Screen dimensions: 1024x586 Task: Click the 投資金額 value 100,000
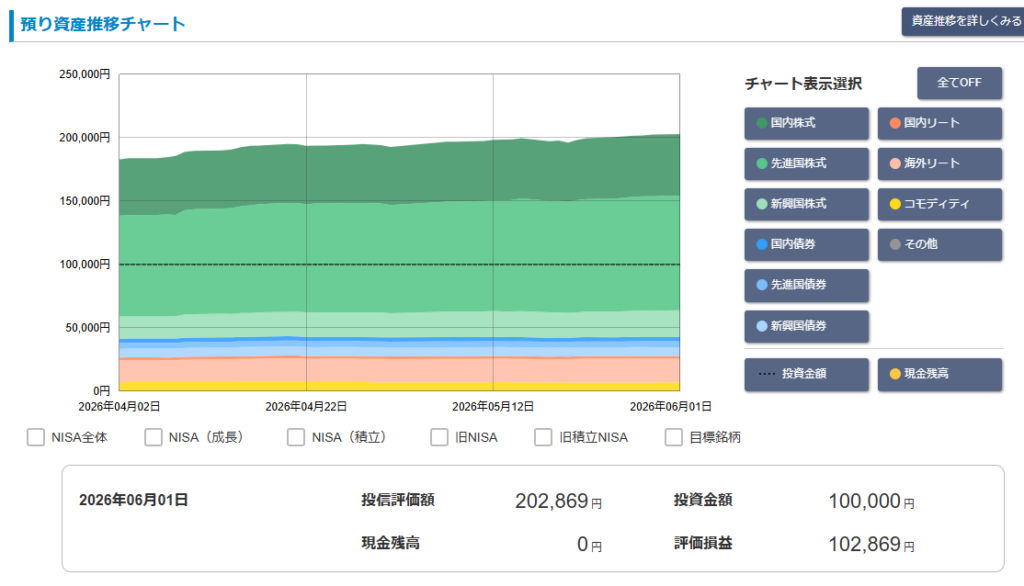[865, 501]
